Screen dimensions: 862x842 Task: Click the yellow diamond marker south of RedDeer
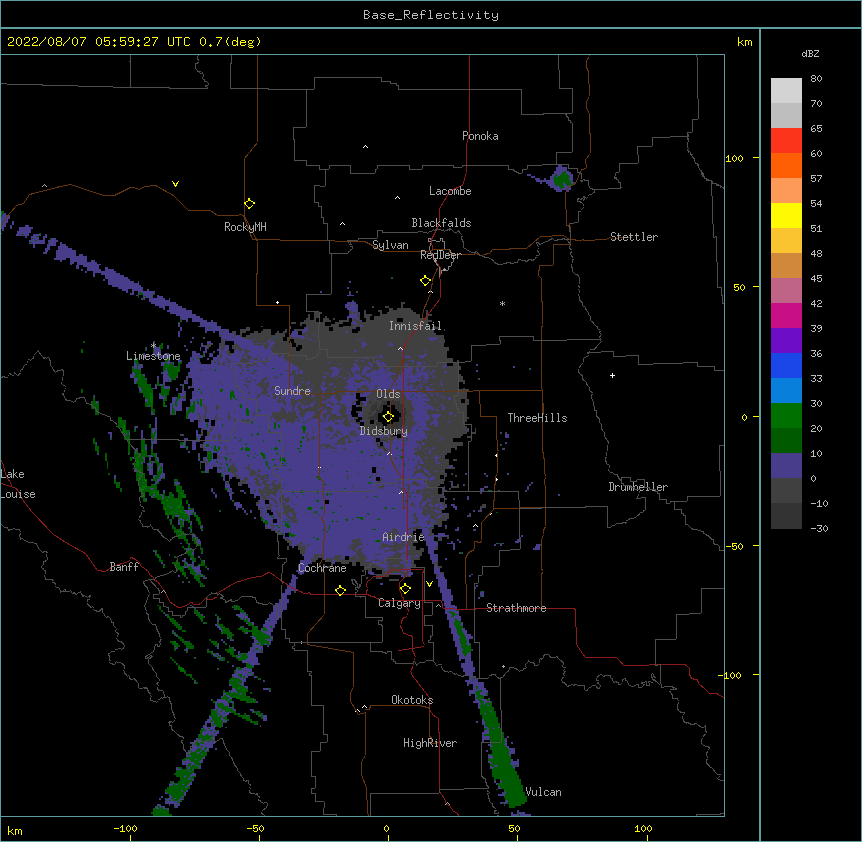point(426,281)
